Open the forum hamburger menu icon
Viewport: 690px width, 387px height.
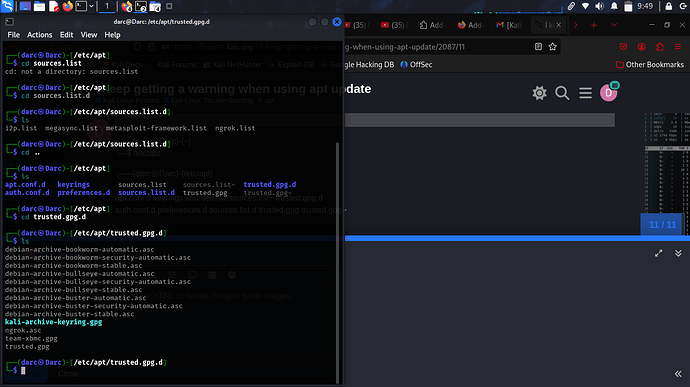tap(585, 93)
